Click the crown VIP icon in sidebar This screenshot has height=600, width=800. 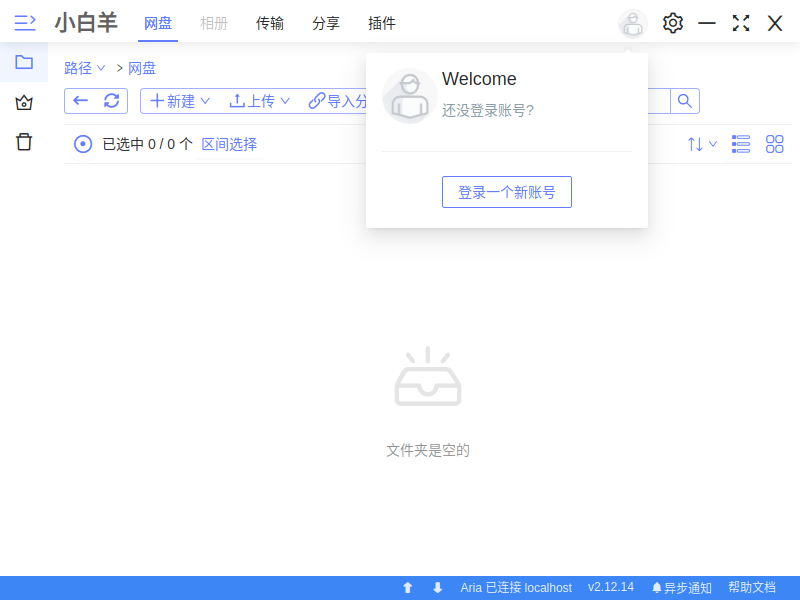23,102
